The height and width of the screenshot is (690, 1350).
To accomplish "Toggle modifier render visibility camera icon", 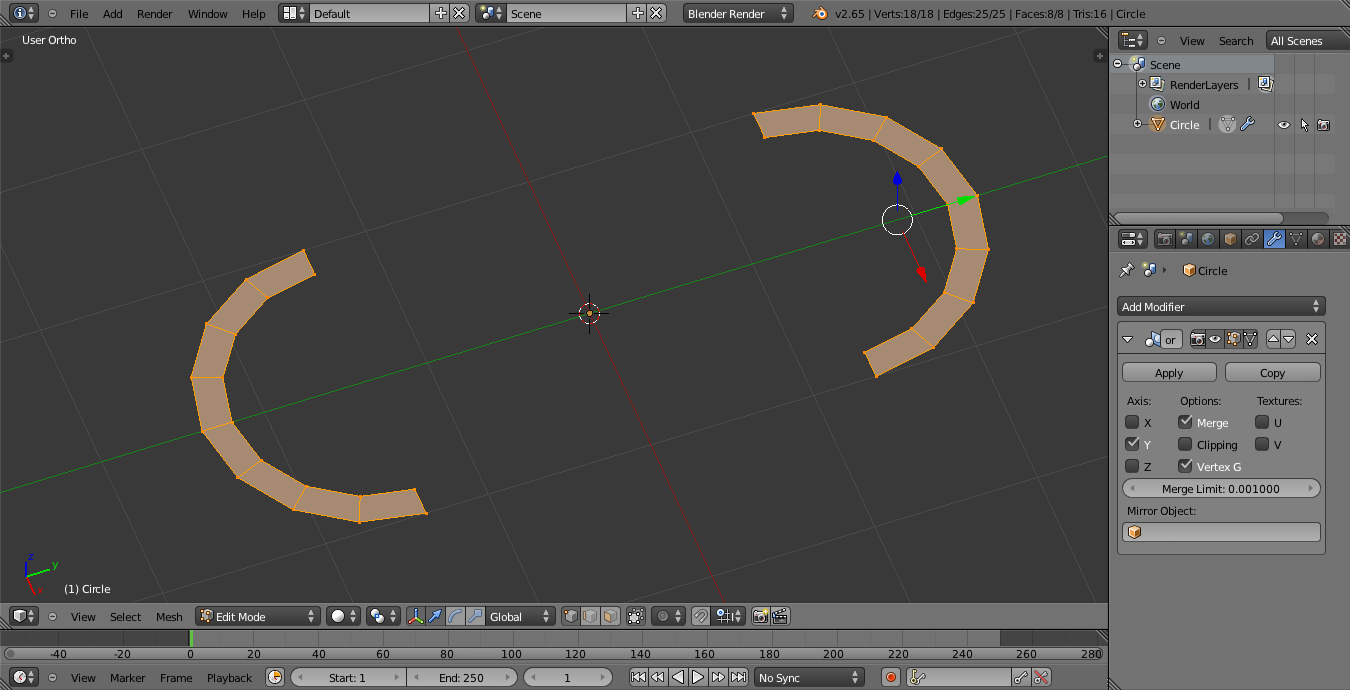I will click(1197, 339).
